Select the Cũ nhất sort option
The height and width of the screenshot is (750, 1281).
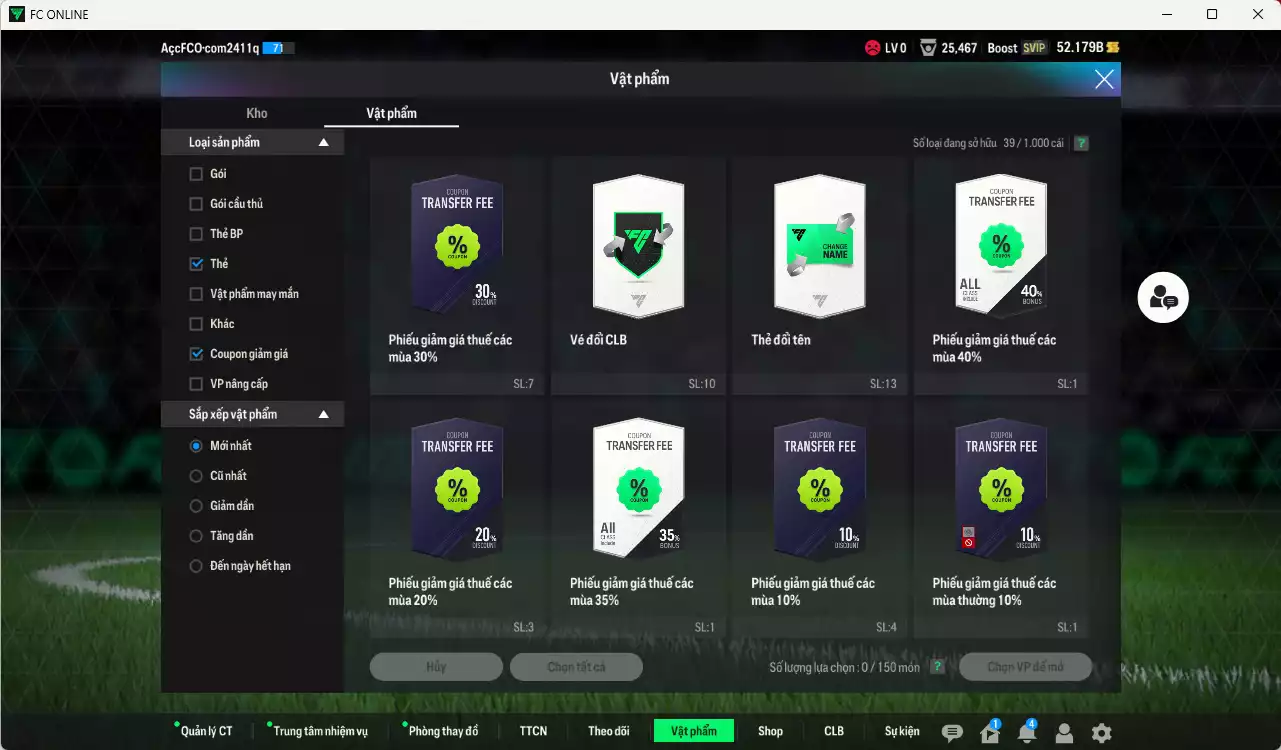coord(196,476)
